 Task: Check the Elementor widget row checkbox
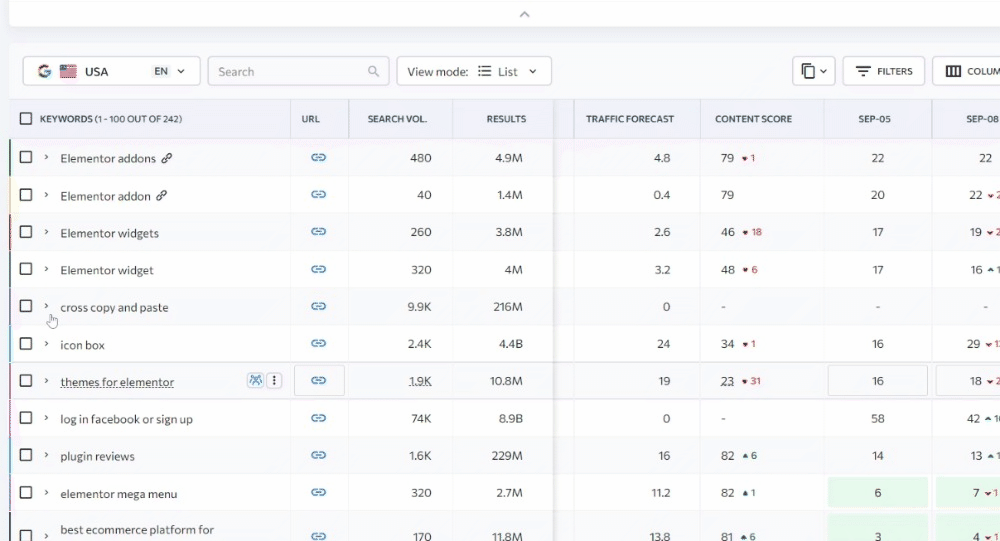26,269
